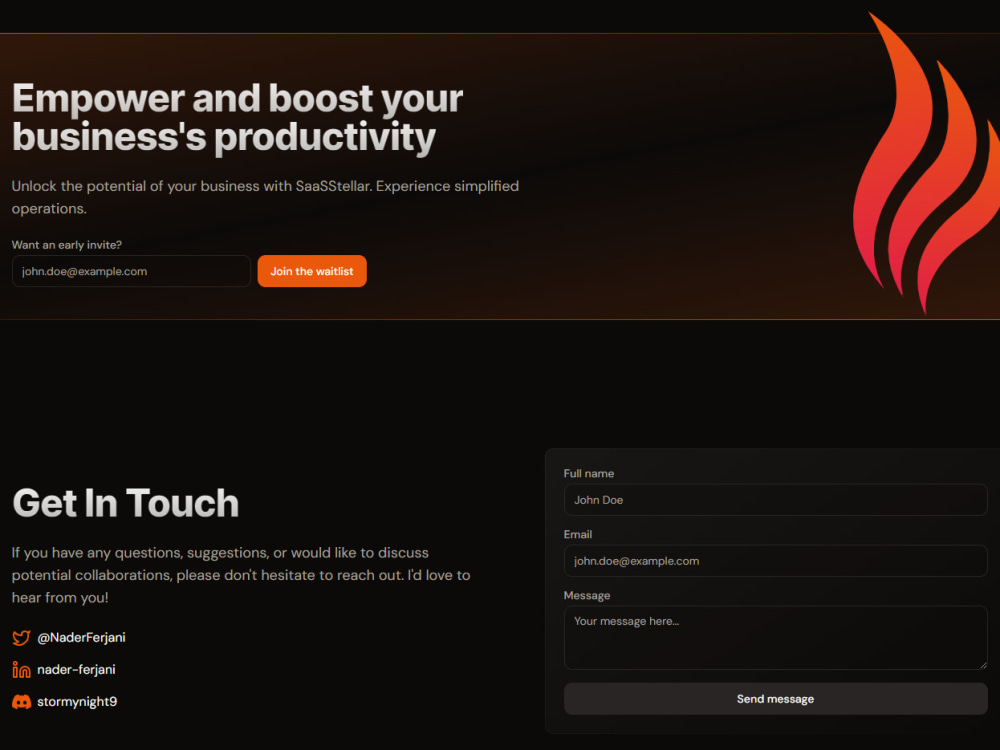
Task: Click the 'Get In Touch' heading
Action: [126, 503]
